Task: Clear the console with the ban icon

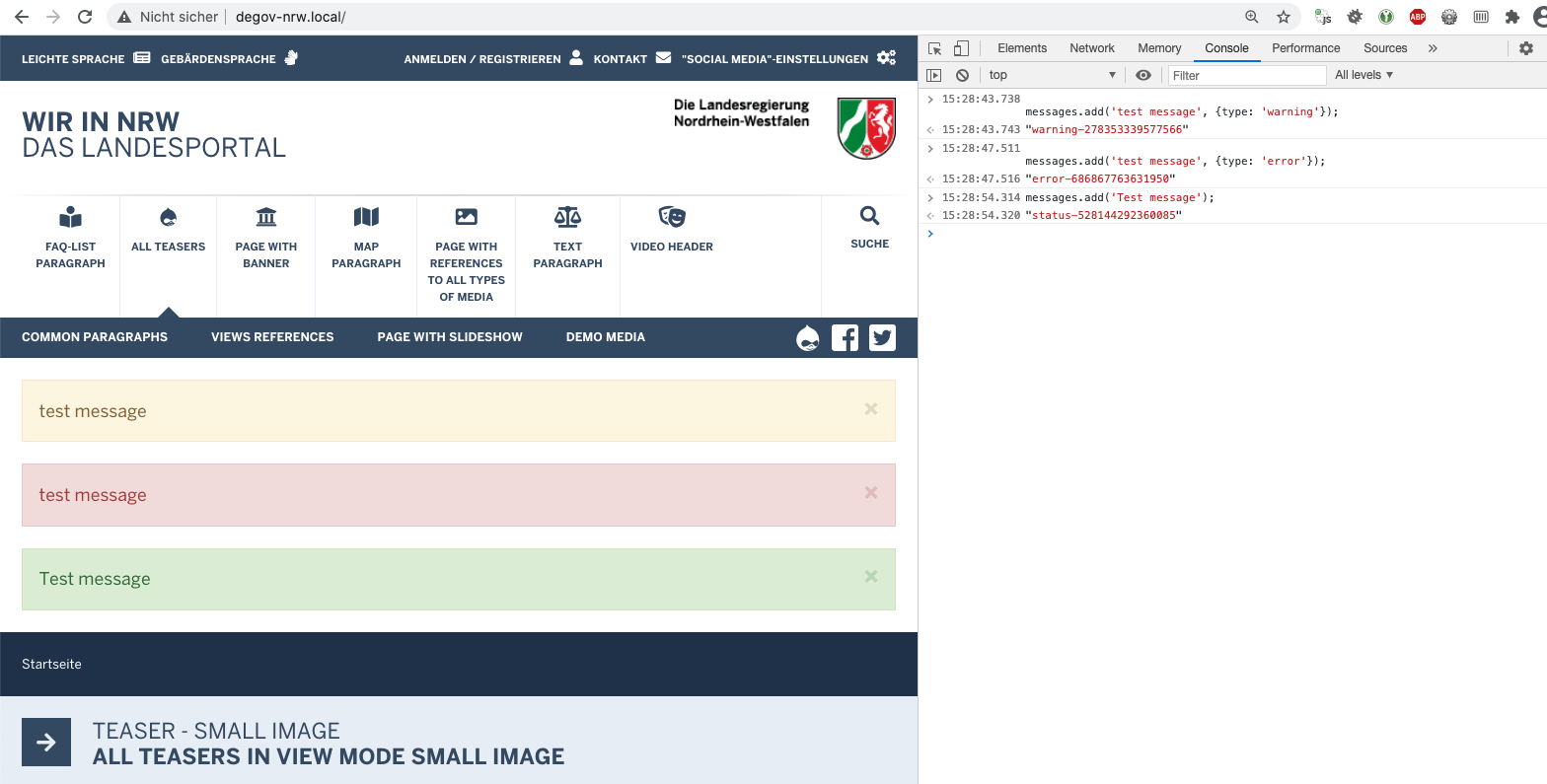Action: coord(962,75)
